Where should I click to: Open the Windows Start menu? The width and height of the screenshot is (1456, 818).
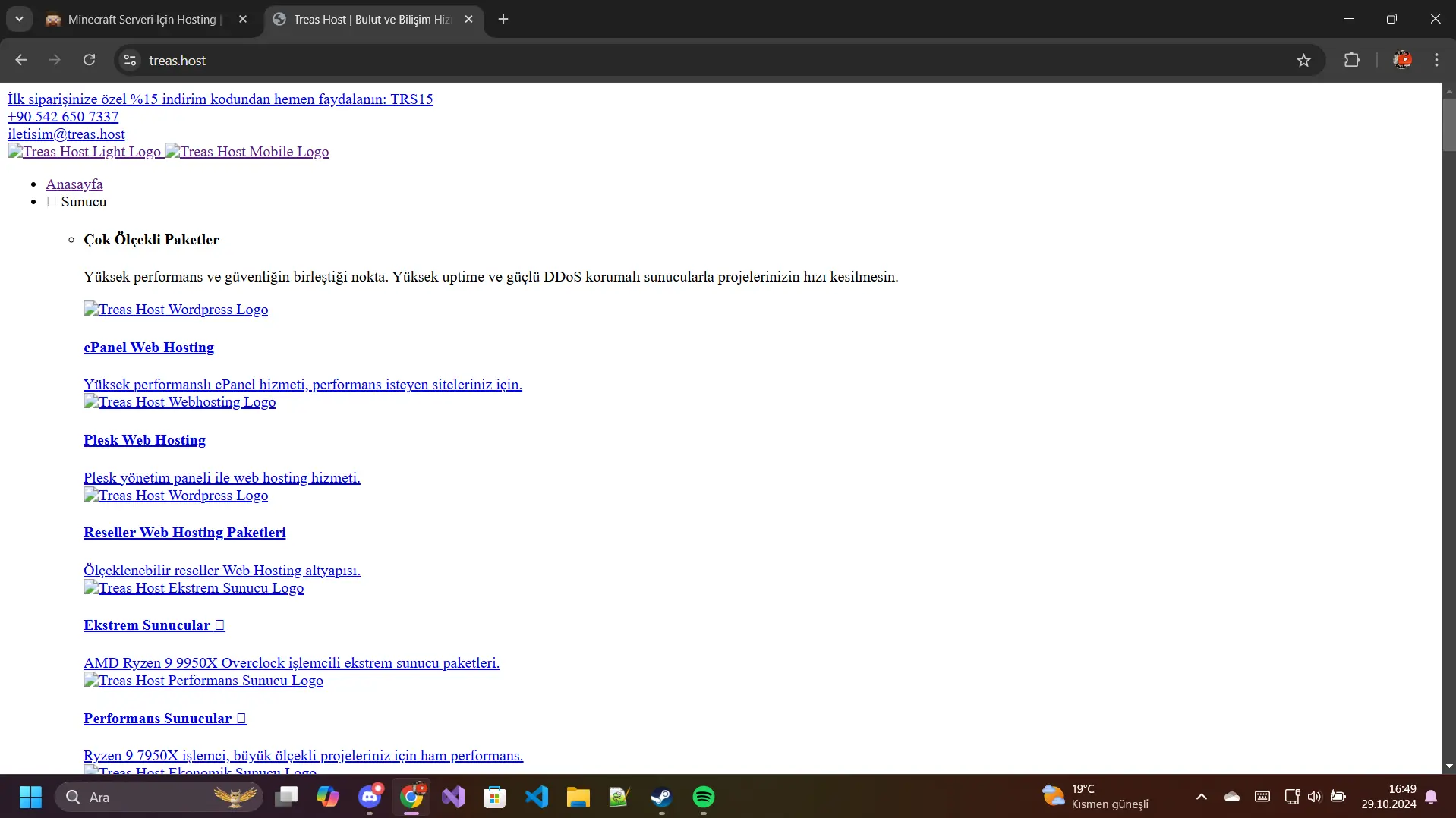(30, 797)
